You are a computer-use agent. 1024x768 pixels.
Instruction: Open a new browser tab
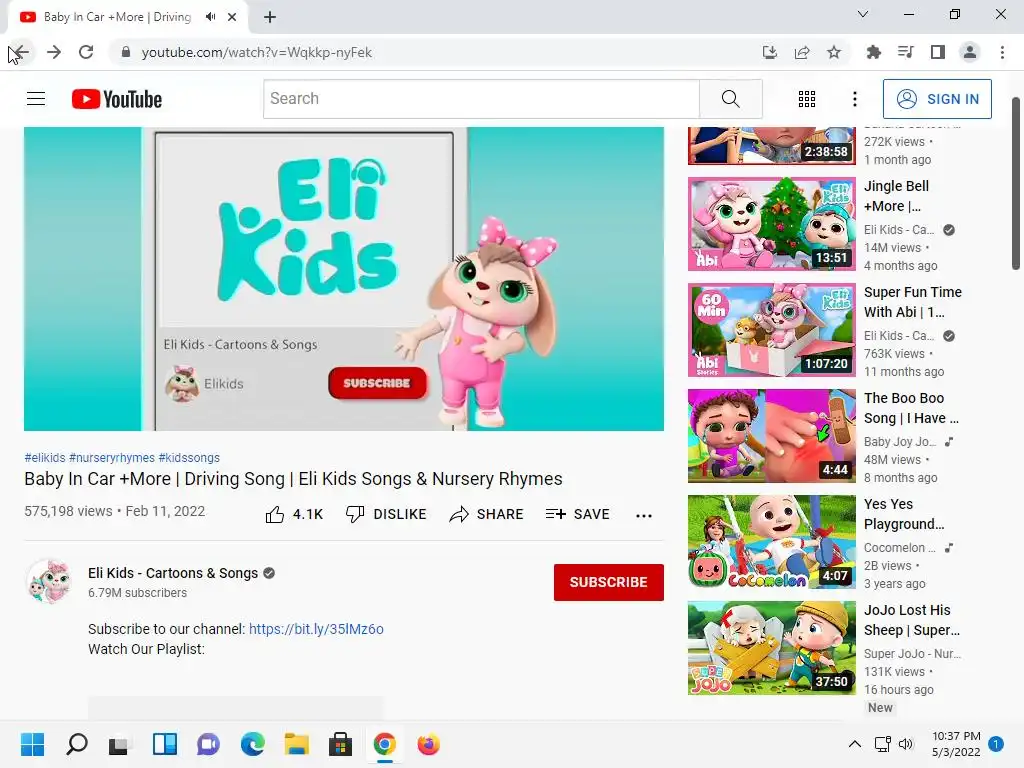click(x=270, y=17)
